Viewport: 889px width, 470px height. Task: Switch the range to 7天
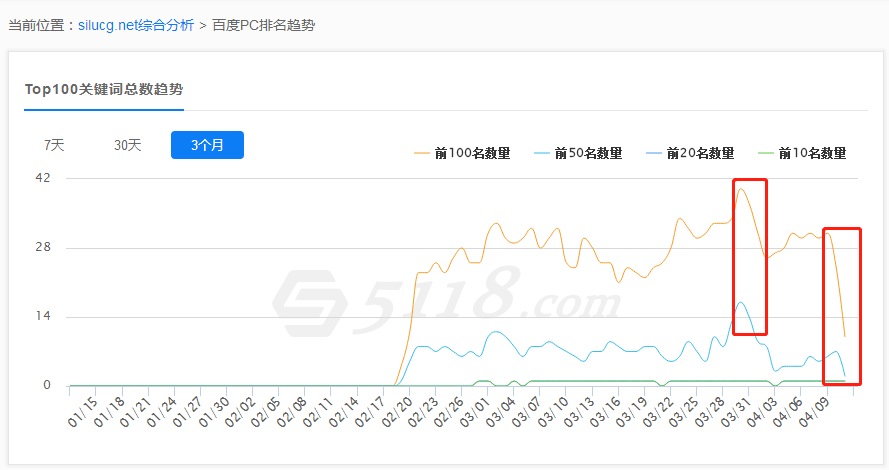(54, 145)
